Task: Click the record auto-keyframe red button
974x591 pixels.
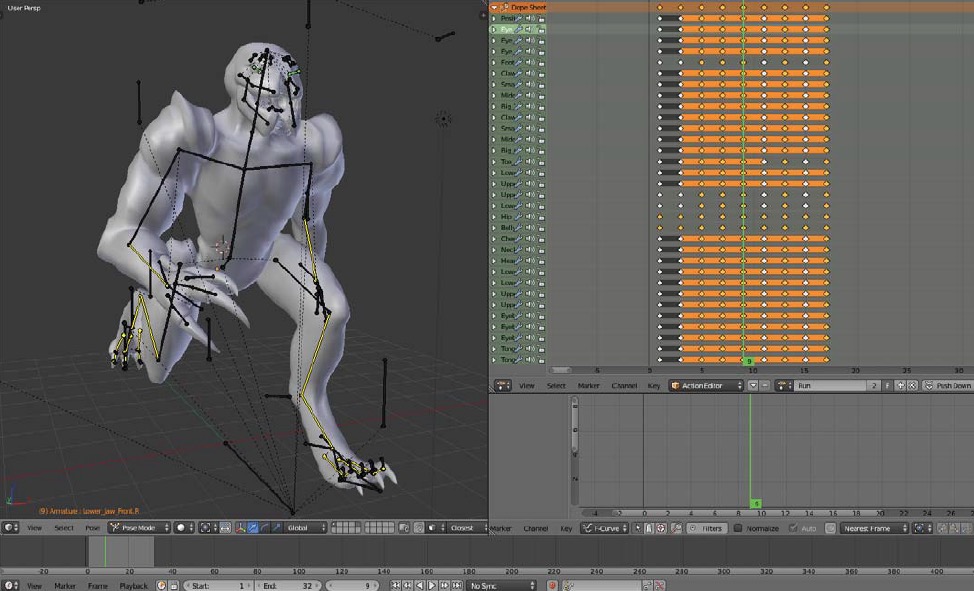Action: coord(552,585)
